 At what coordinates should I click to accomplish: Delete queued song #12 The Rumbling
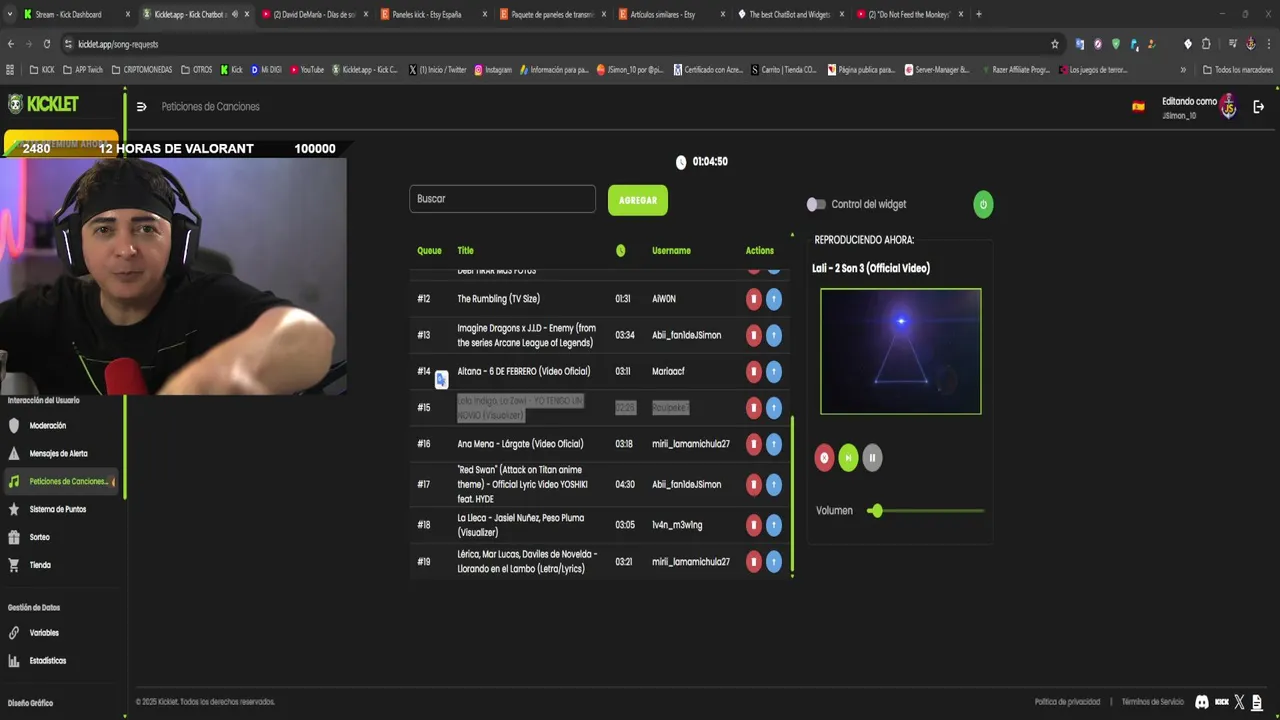click(x=754, y=299)
